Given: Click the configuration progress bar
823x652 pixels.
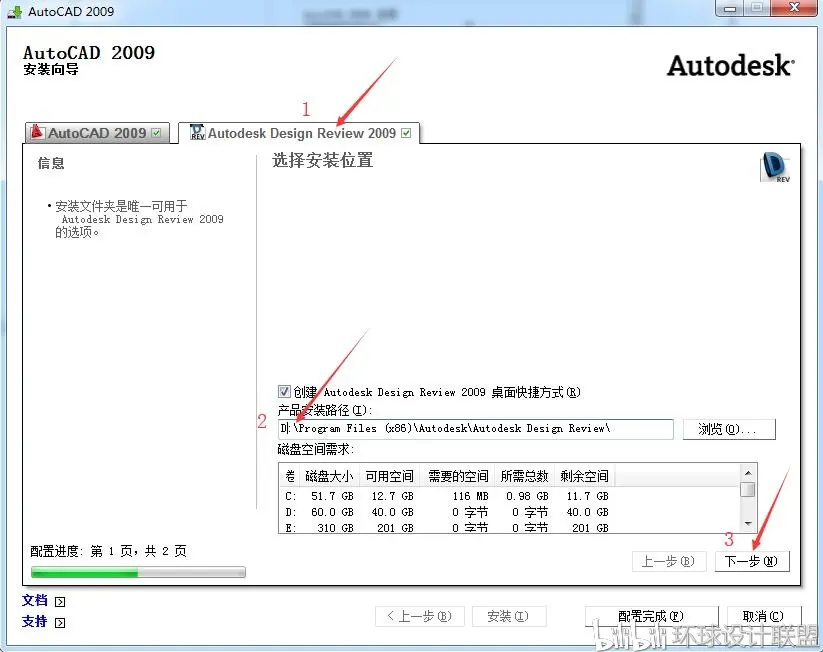Looking at the screenshot, I should coord(138,572).
